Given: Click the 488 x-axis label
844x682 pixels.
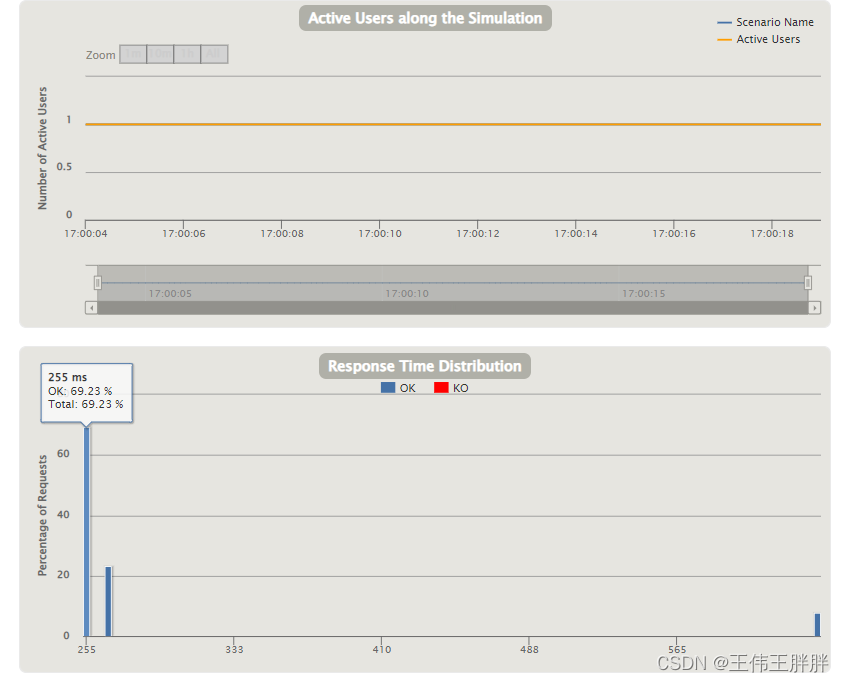Looking at the screenshot, I should [529, 649].
